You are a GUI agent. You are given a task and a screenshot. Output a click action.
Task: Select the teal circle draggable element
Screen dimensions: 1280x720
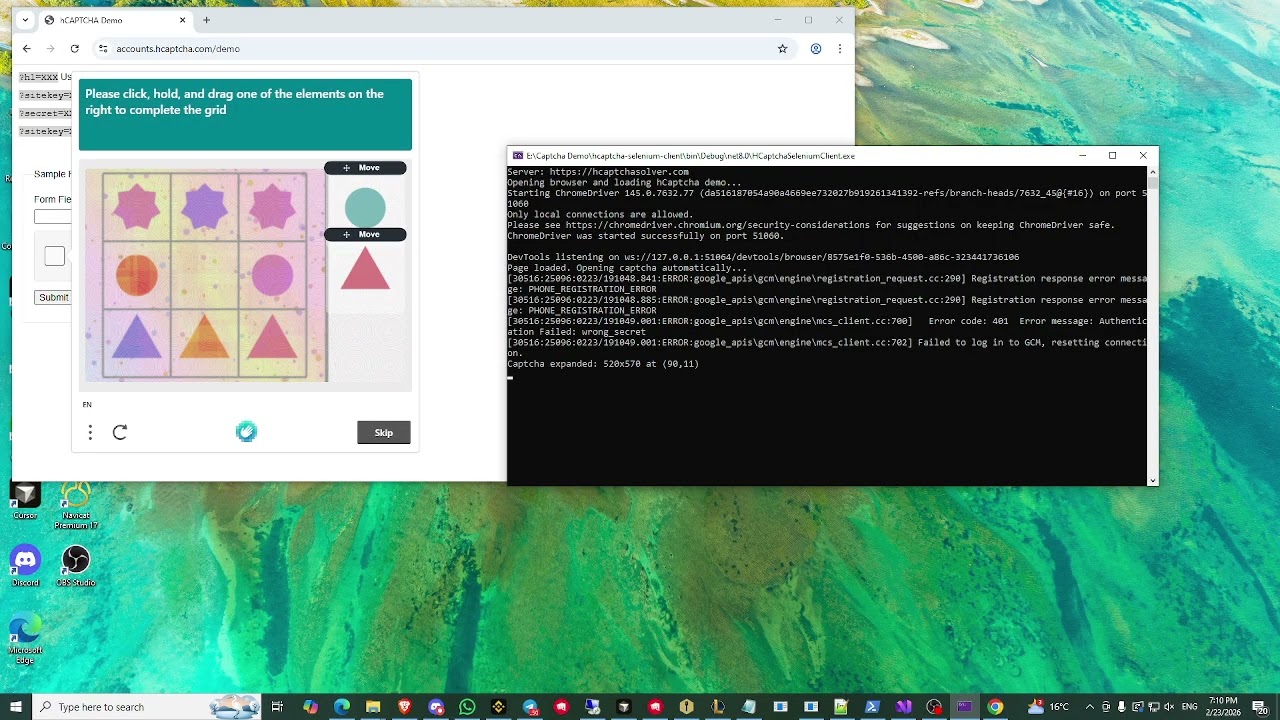click(x=365, y=207)
